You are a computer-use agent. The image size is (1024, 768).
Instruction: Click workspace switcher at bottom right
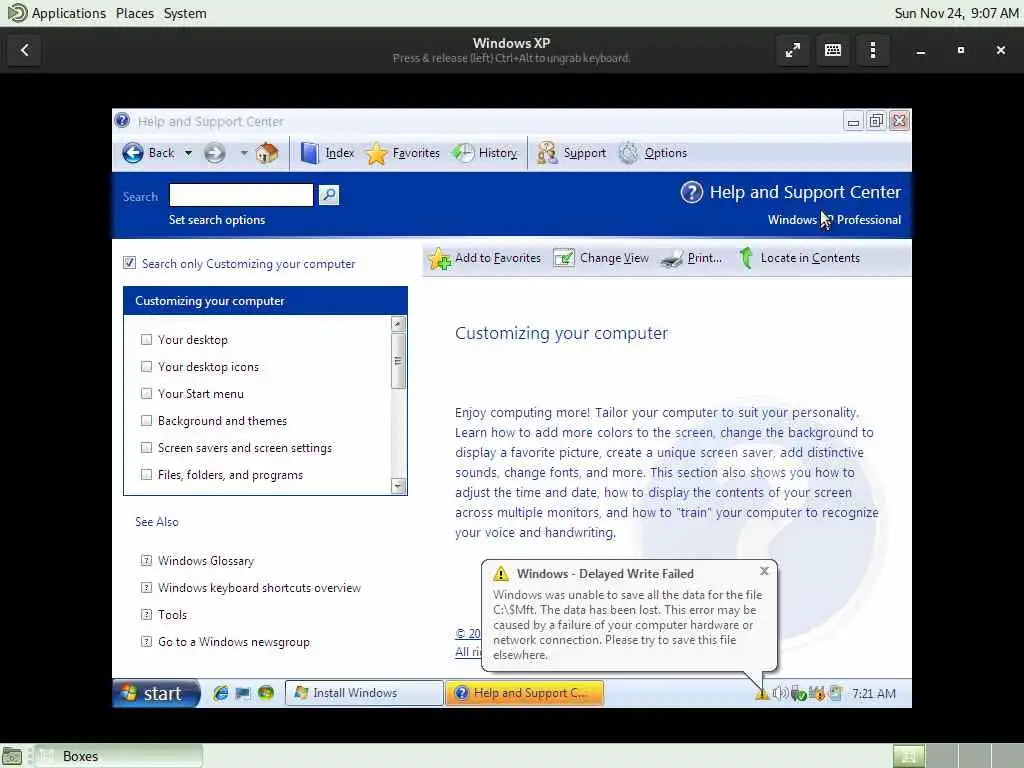pyautogui.click(x=957, y=756)
